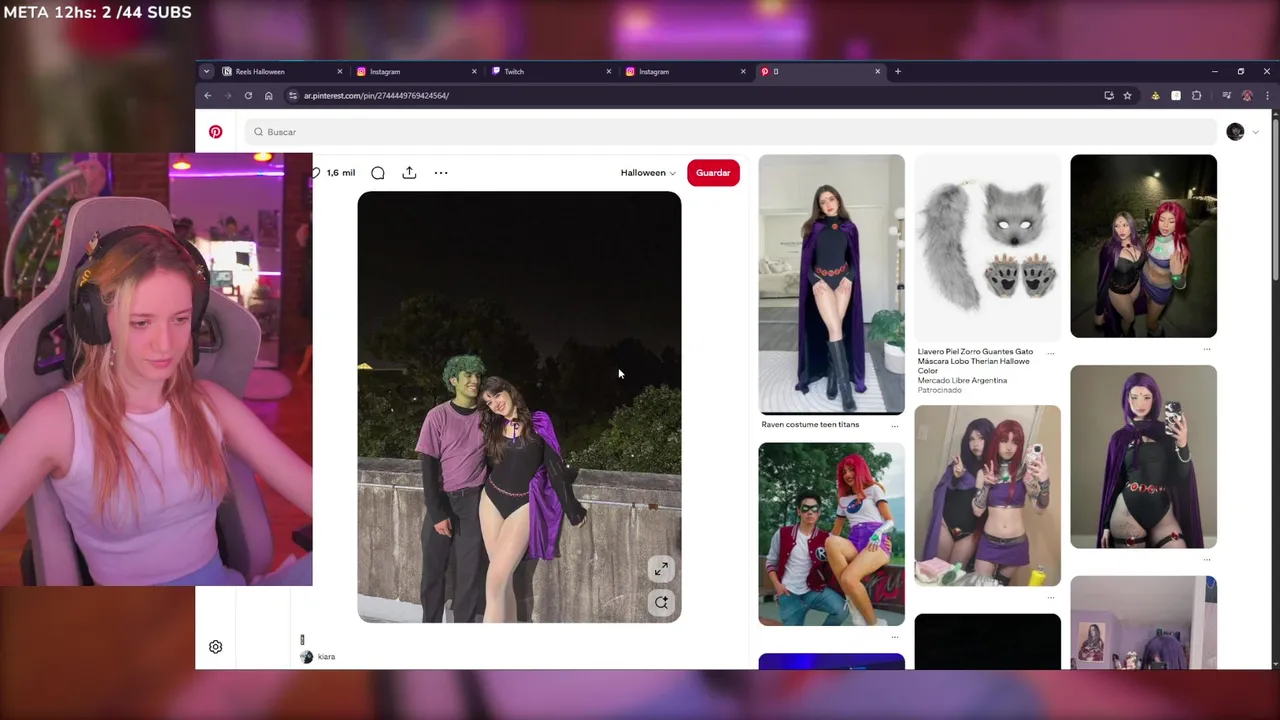Open the Pinterest profile avatar
This screenshot has height=720, width=1280.
1235,132
